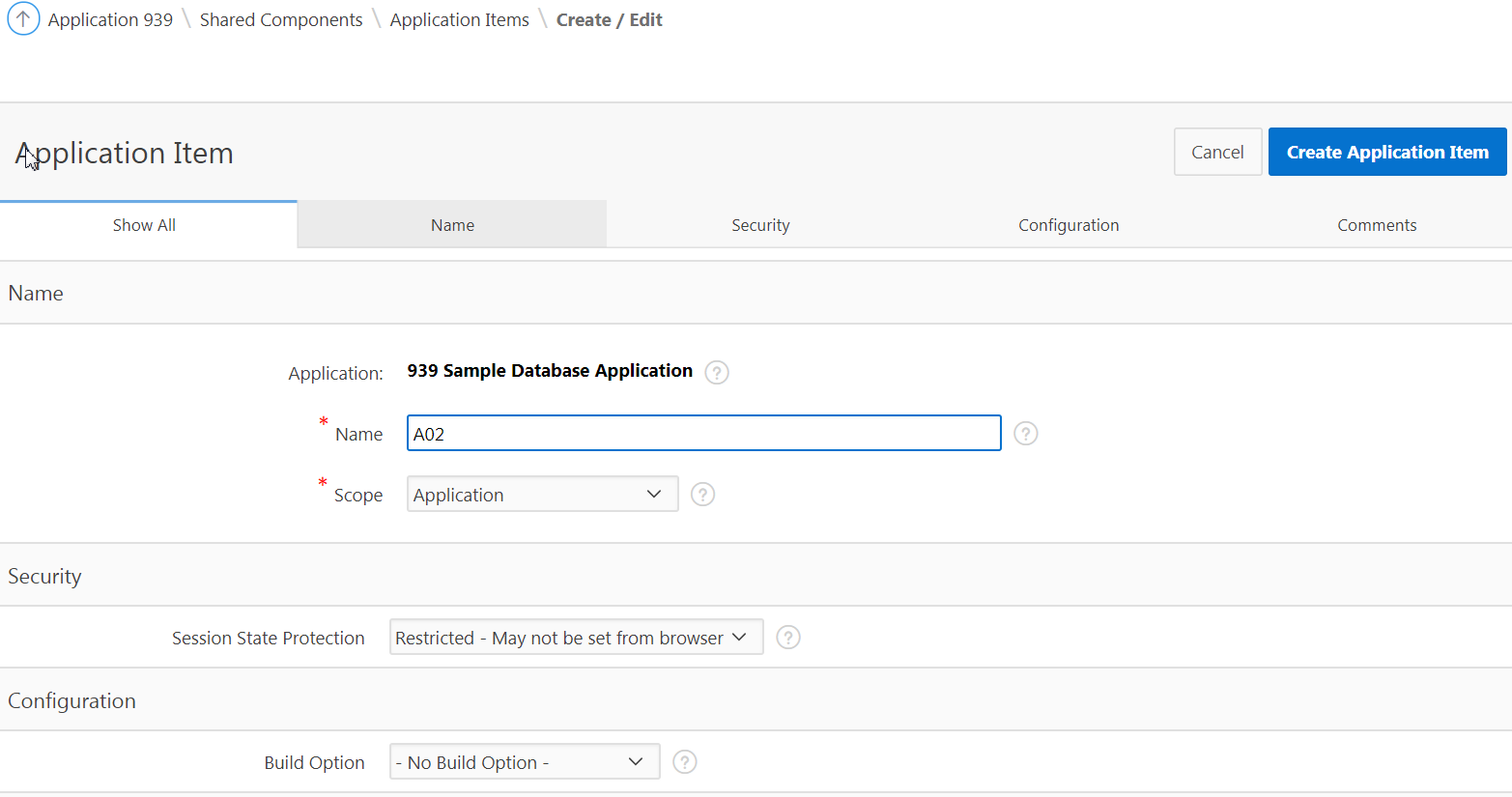Open help for Build Option
The width and height of the screenshot is (1512, 797).
pos(685,761)
